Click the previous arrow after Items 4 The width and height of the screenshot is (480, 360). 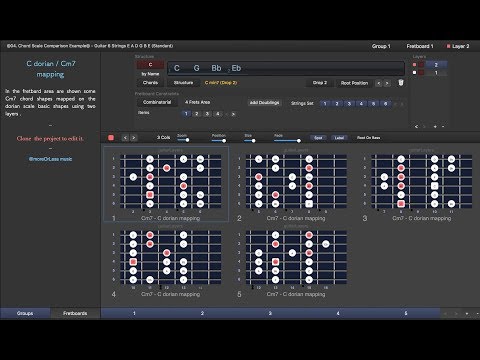click(226, 114)
